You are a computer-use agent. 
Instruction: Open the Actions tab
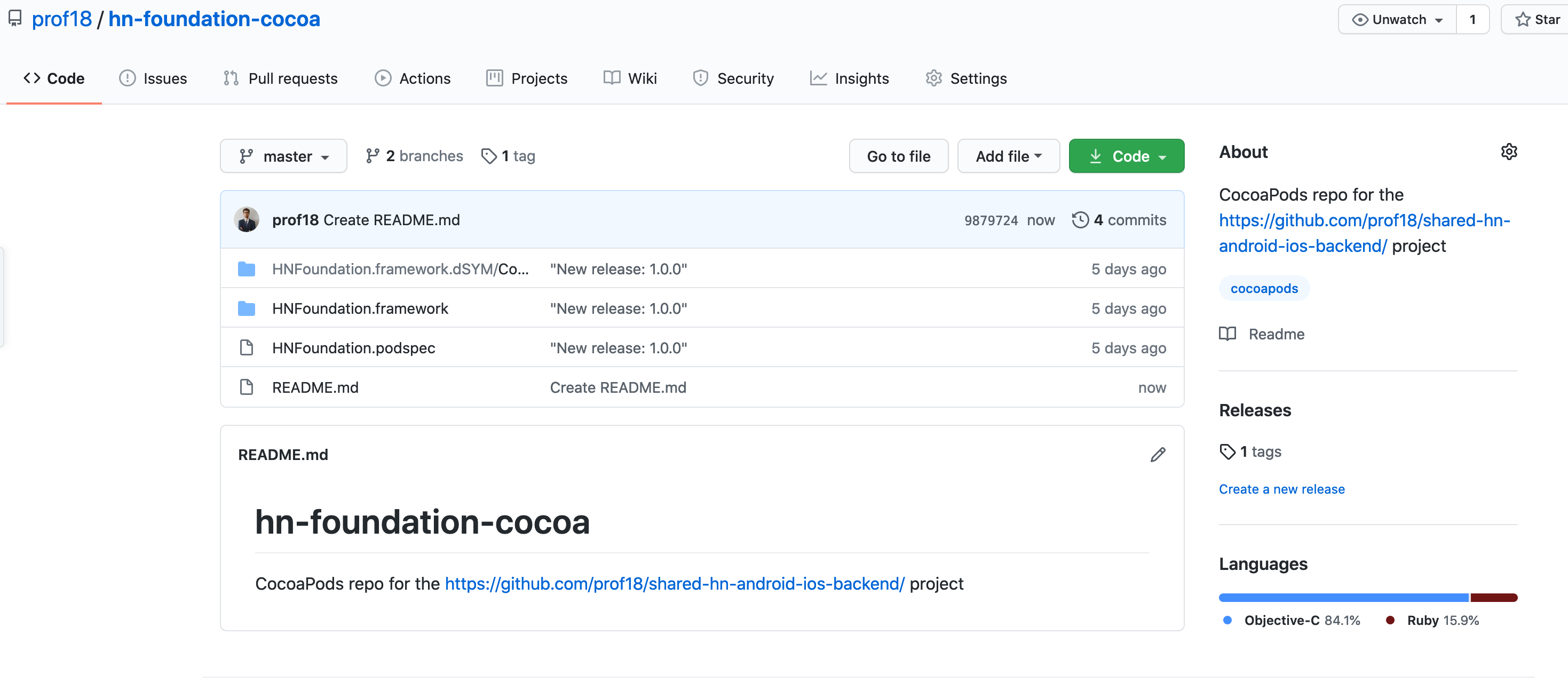point(413,78)
